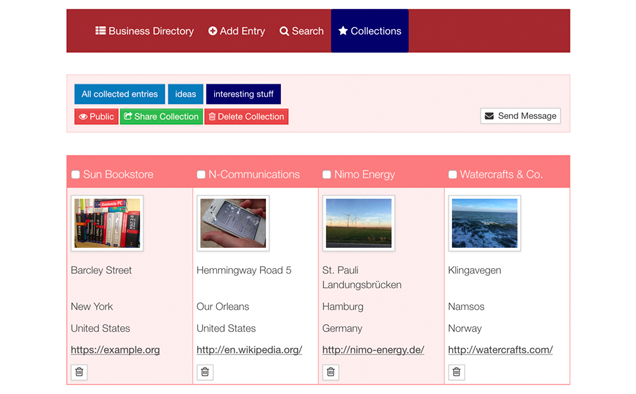Open the http://nimo-energy.de/ link

click(x=373, y=350)
